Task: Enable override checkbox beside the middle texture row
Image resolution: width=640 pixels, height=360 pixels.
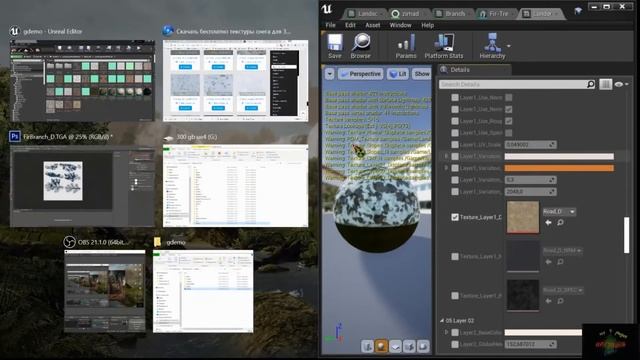Action: click(455, 256)
